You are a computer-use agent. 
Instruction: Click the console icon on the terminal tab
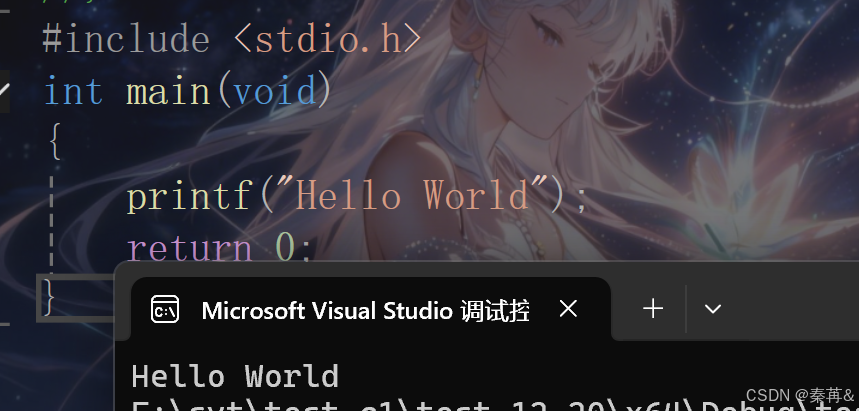(x=165, y=310)
